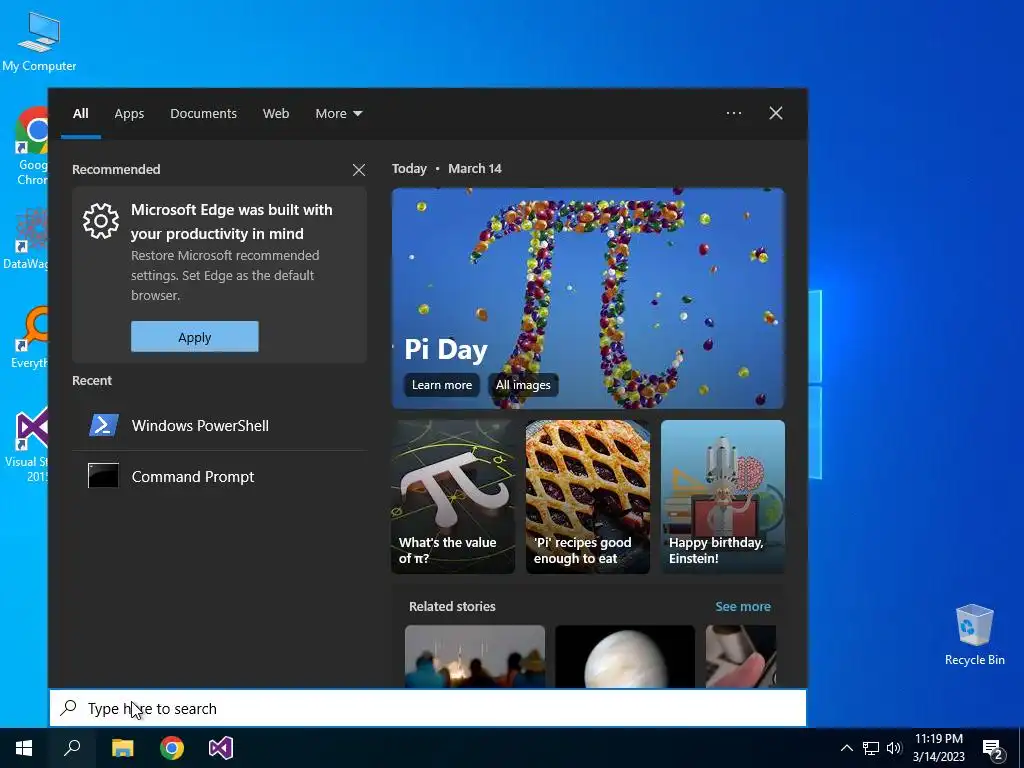This screenshot has height=768, width=1024.
Task: Click the Today March 14 heading
Action: point(447,168)
